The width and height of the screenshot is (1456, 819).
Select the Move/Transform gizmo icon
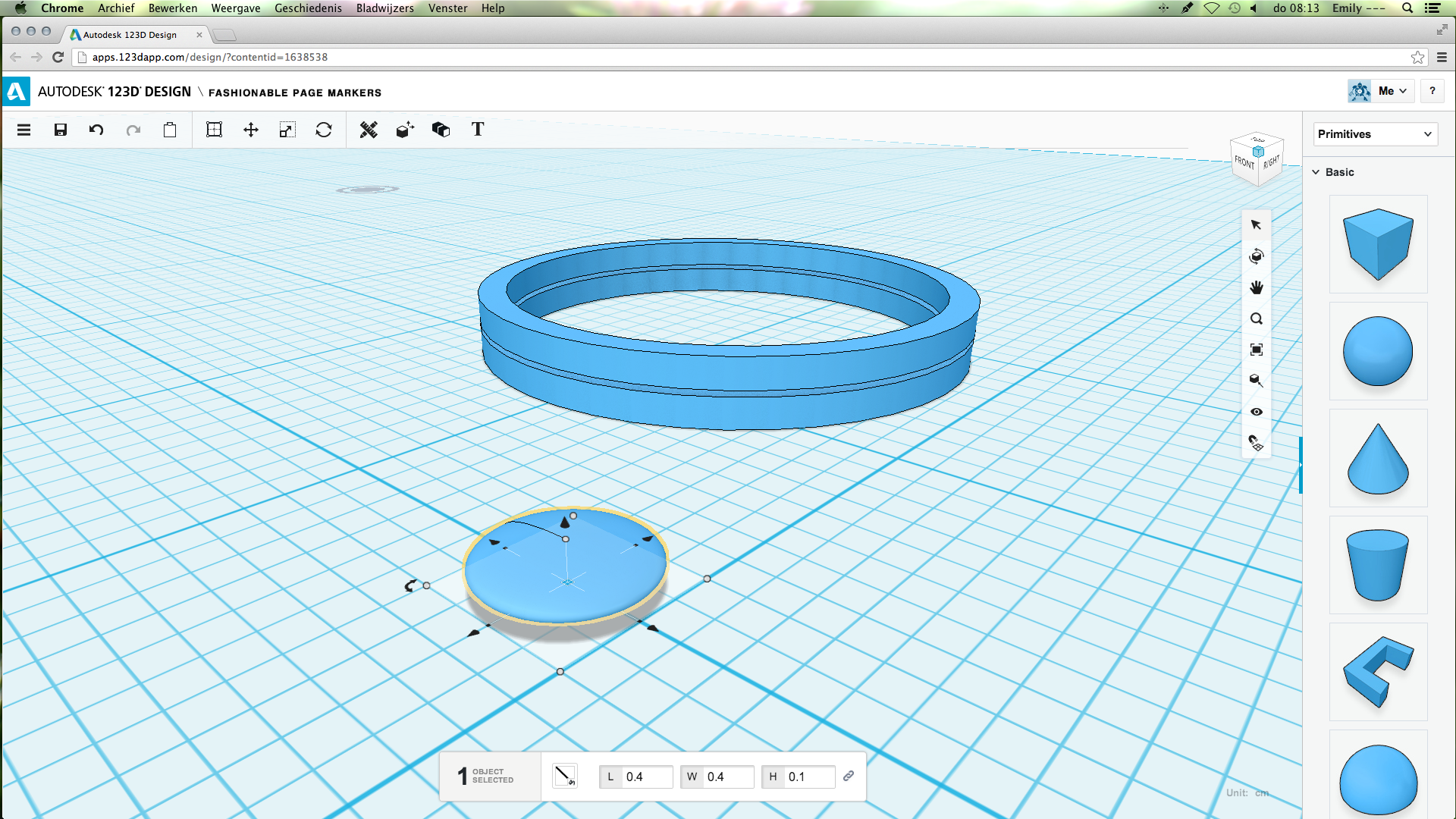(250, 130)
